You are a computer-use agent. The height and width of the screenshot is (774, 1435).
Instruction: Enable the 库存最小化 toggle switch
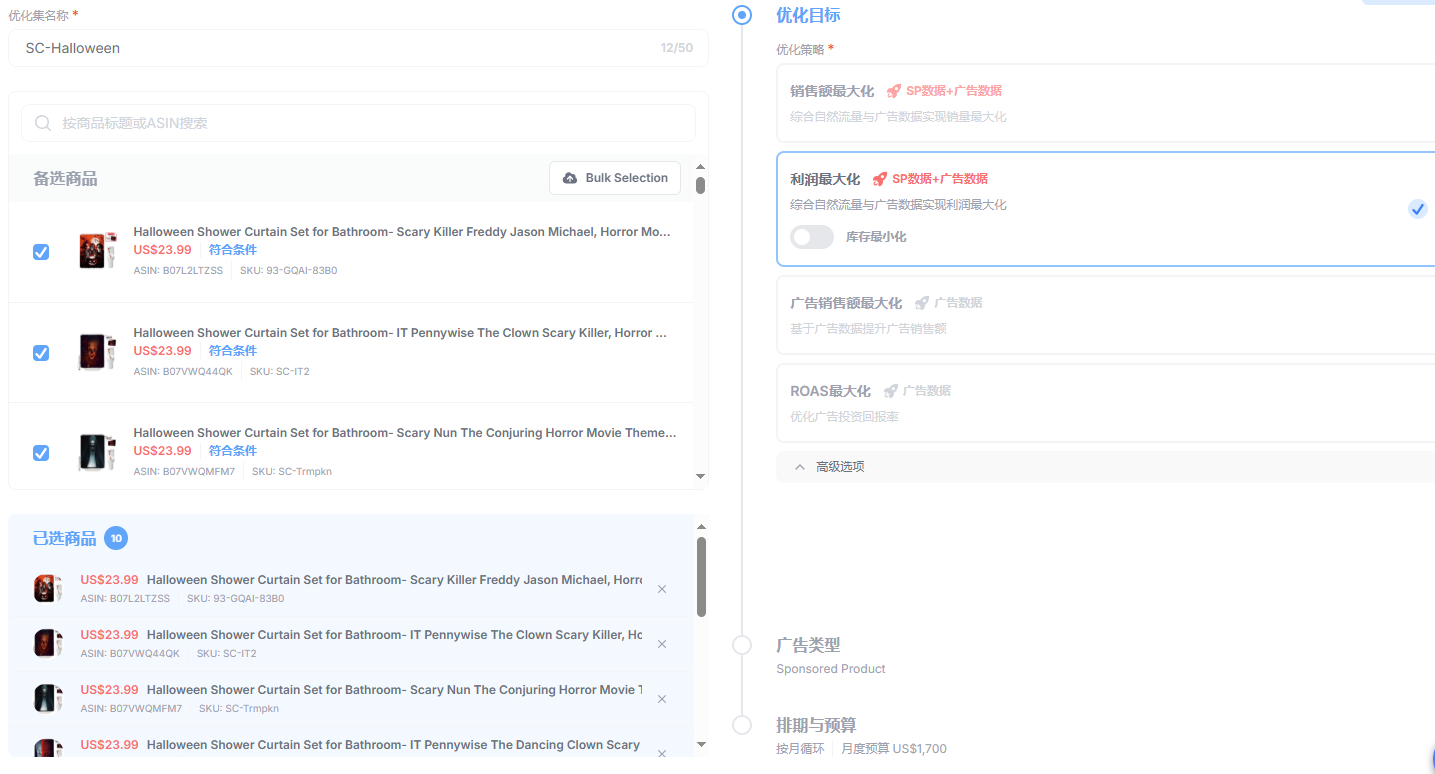pyautogui.click(x=811, y=237)
